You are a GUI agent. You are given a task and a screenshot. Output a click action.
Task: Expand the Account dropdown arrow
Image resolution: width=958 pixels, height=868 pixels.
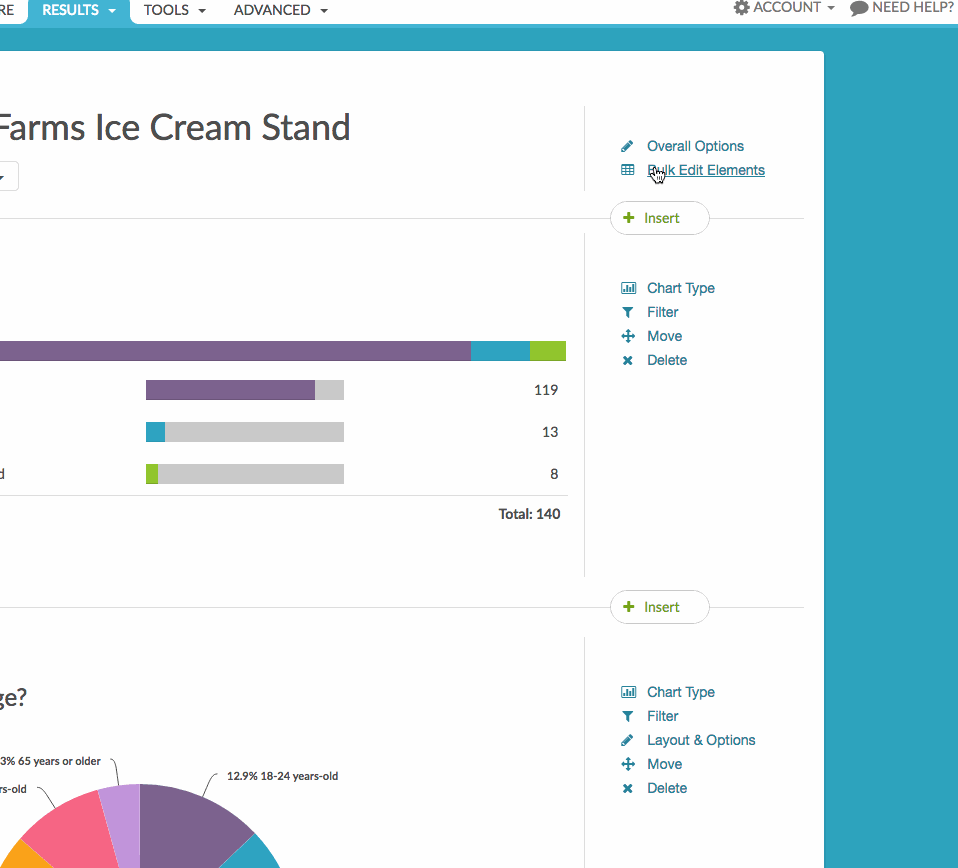click(x=831, y=8)
